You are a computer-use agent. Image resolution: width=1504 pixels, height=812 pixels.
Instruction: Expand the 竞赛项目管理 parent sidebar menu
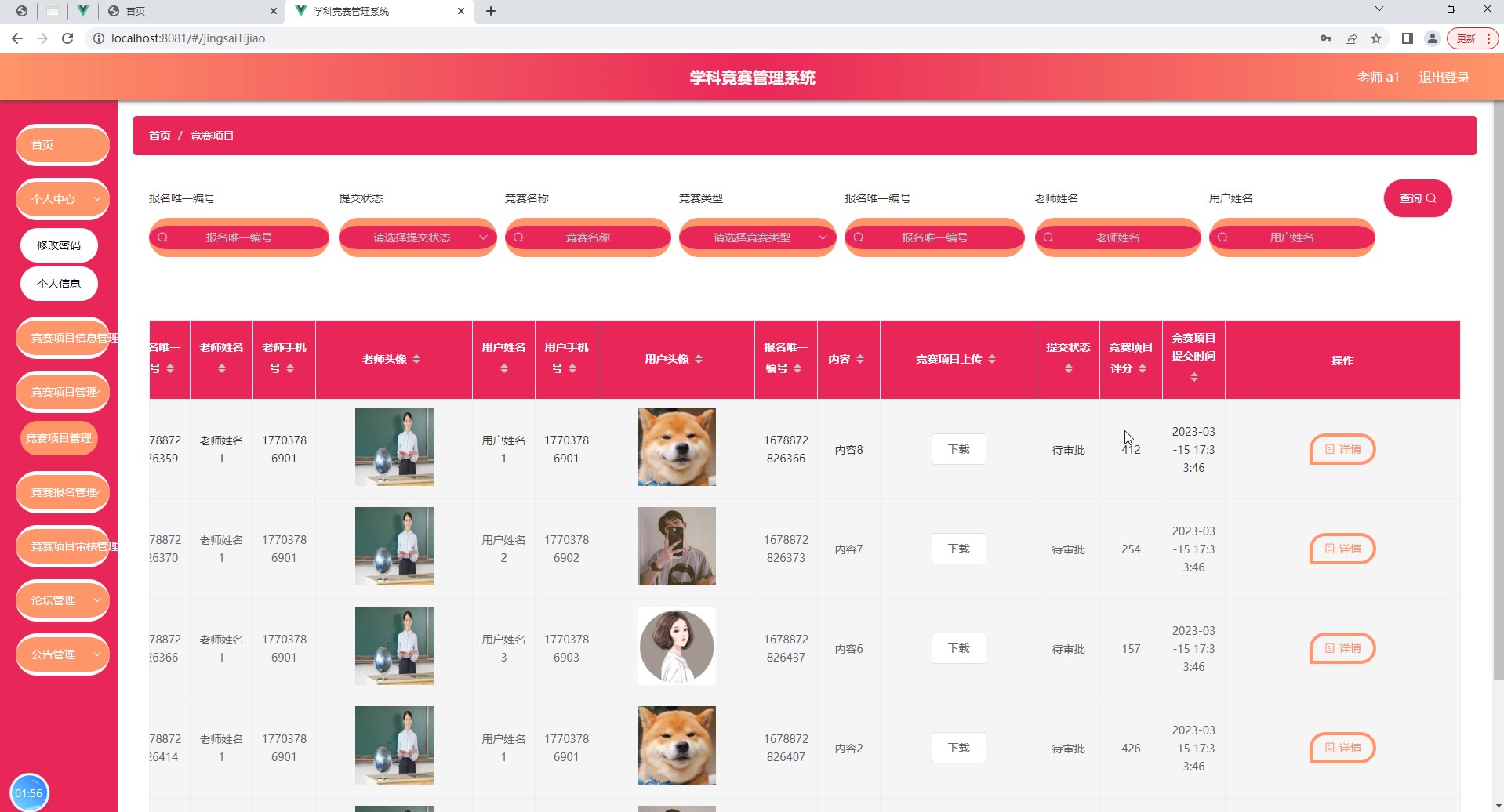tap(63, 392)
